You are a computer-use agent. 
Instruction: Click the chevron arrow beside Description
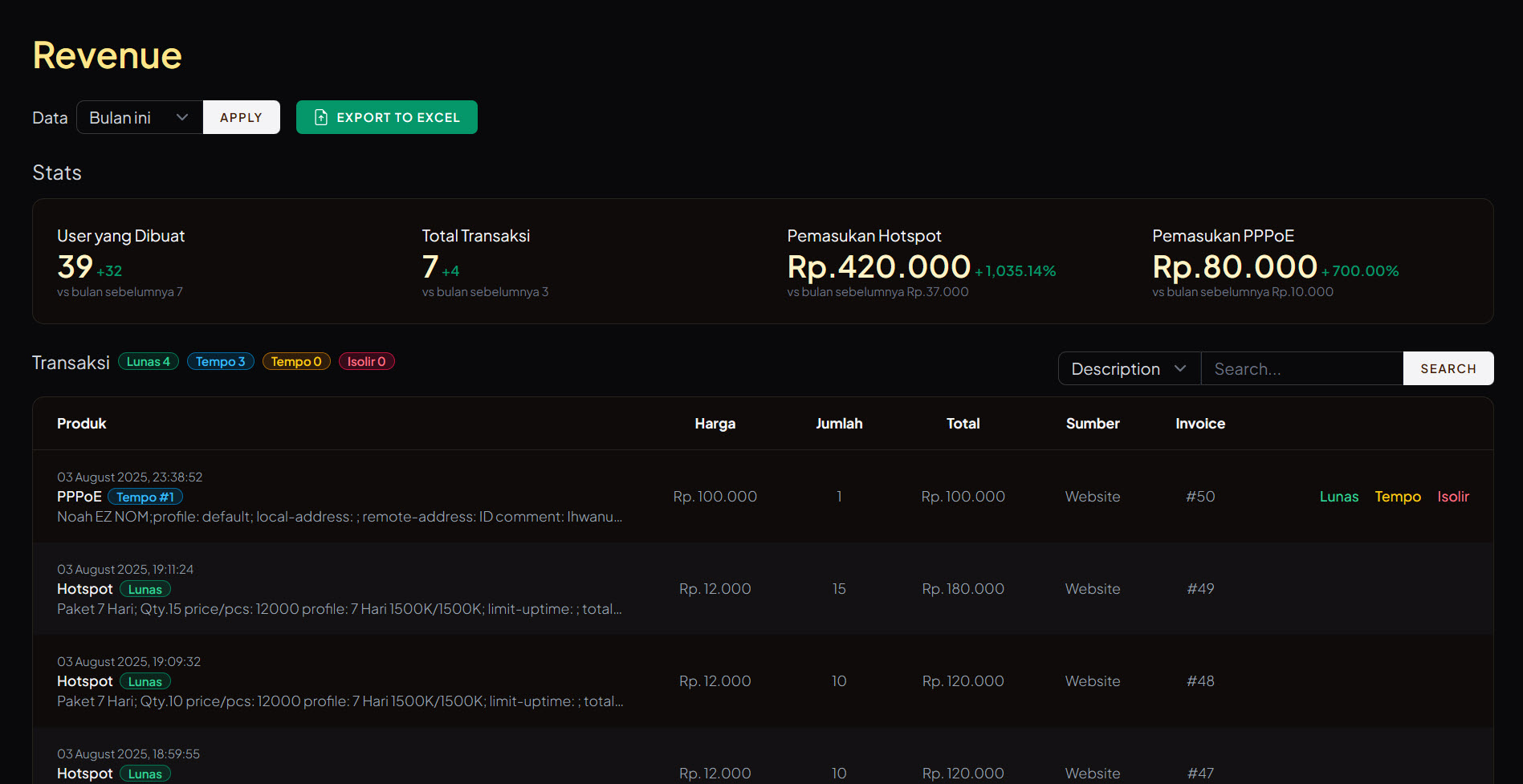(x=1179, y=368)
